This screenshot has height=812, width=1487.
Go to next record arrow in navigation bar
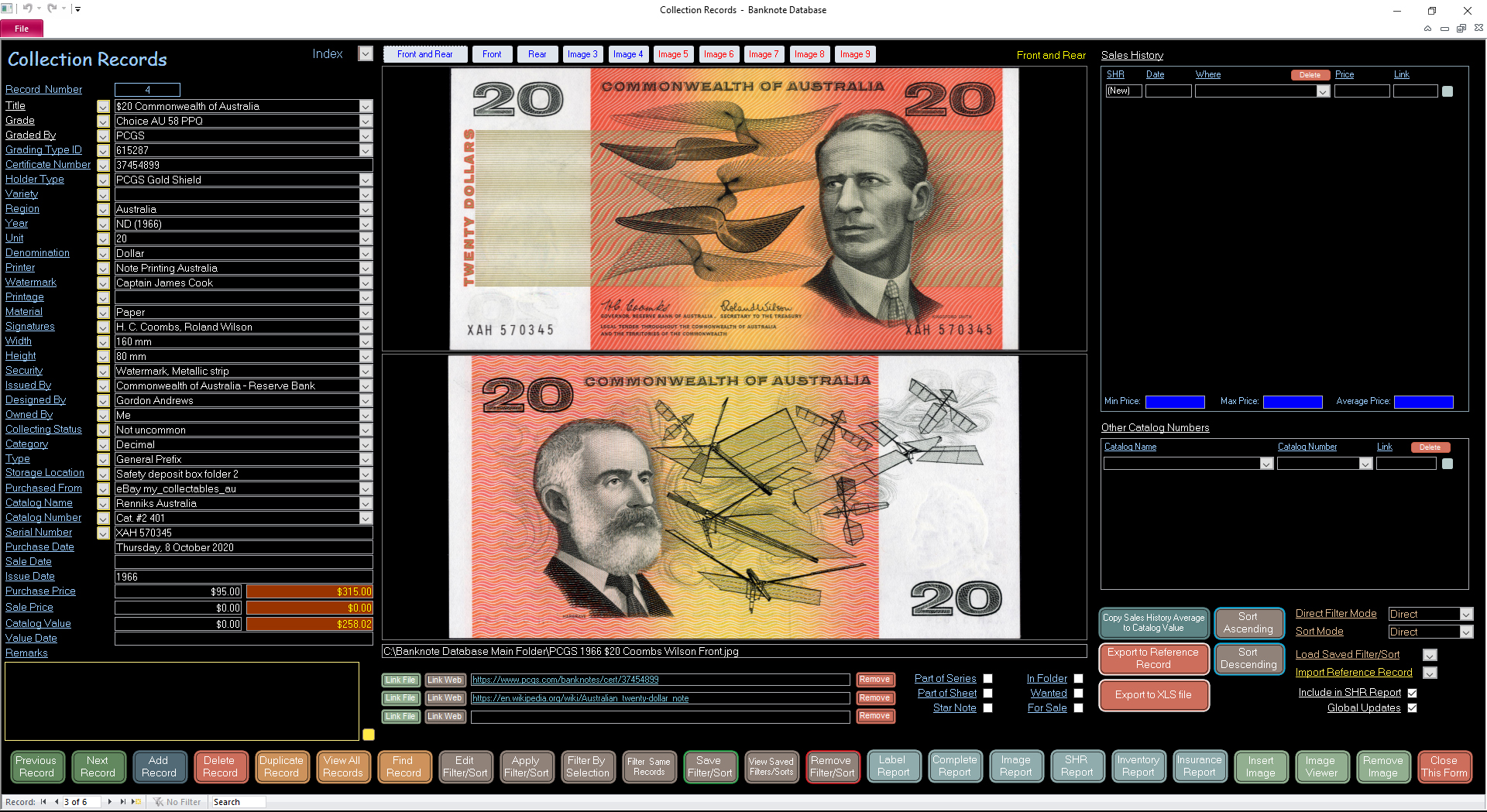(110, 802)
